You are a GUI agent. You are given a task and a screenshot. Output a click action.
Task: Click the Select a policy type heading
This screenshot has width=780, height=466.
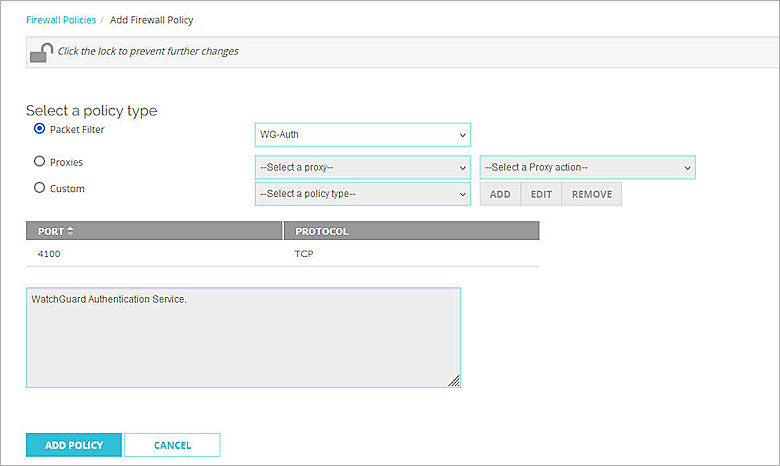(x=92, y=110)
